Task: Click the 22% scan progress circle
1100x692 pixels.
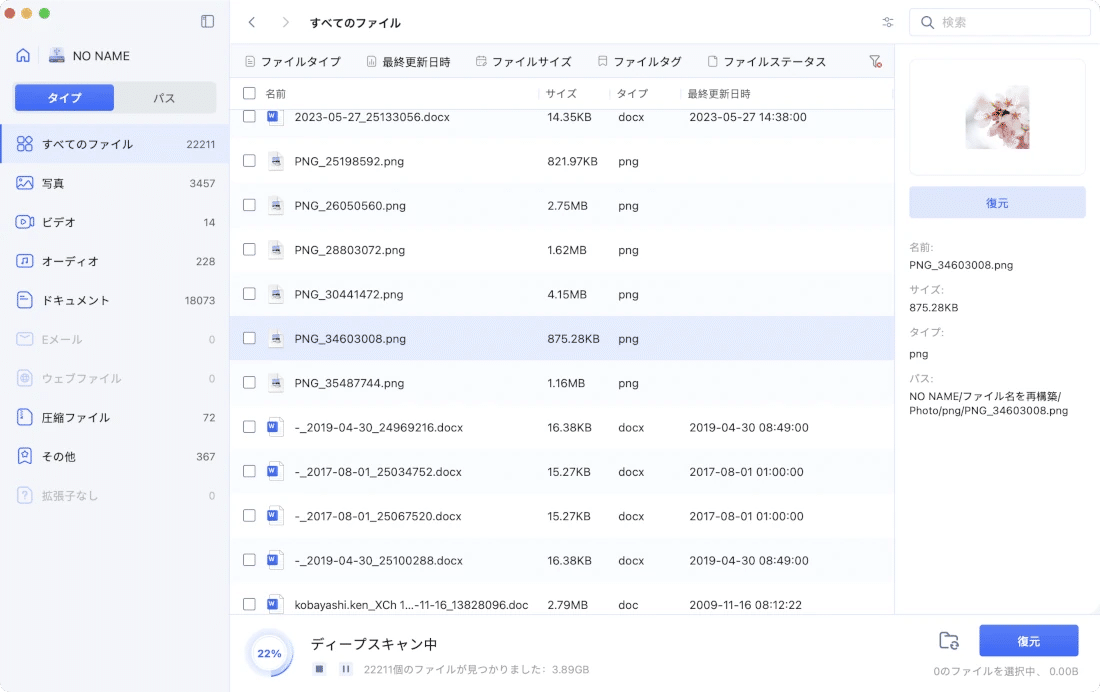Action: click(268, 653)
